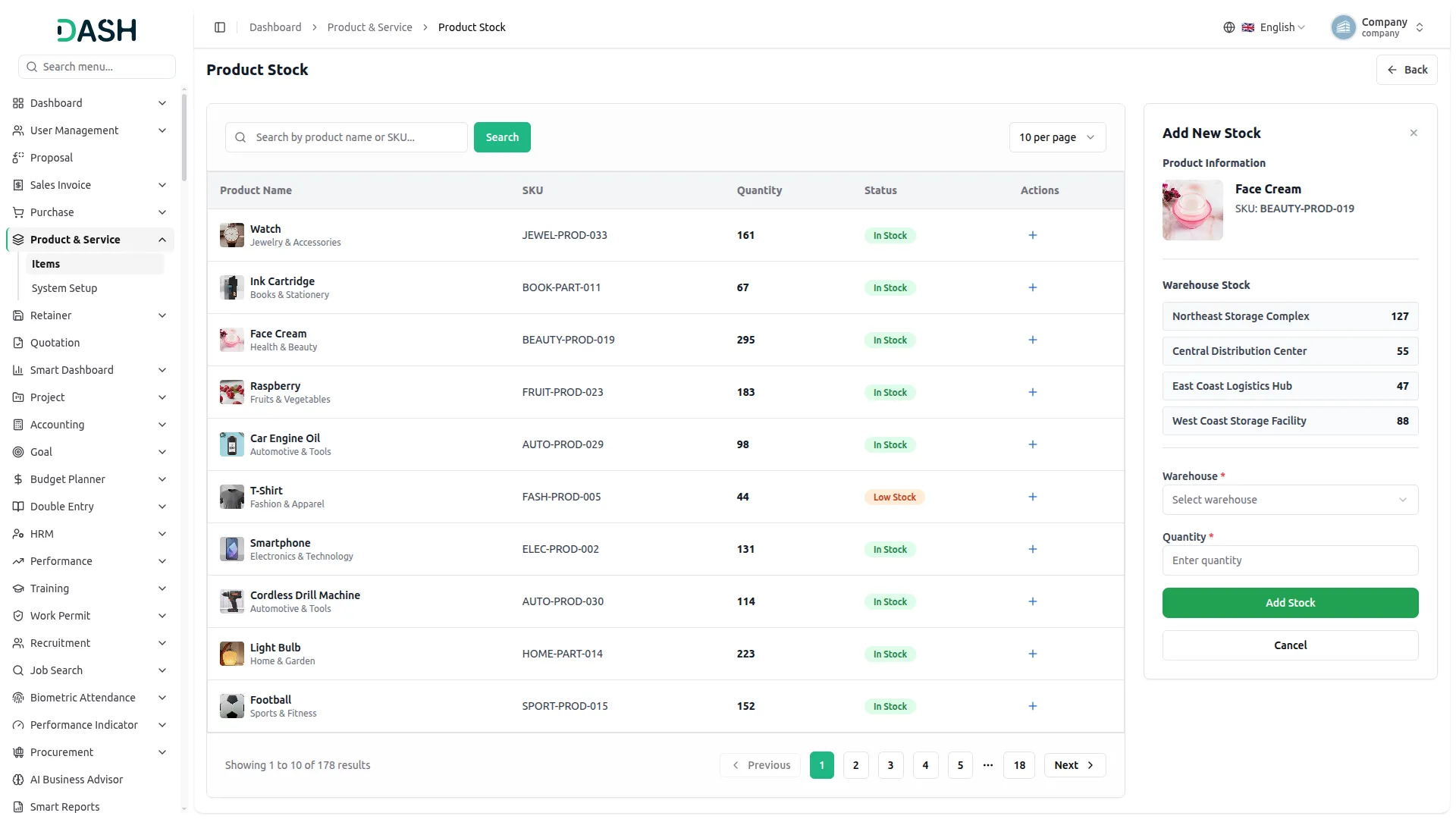Click the Dashboard breadcrumb link
This screenshot has width=1456, height=819.
[x=275, y=27]
